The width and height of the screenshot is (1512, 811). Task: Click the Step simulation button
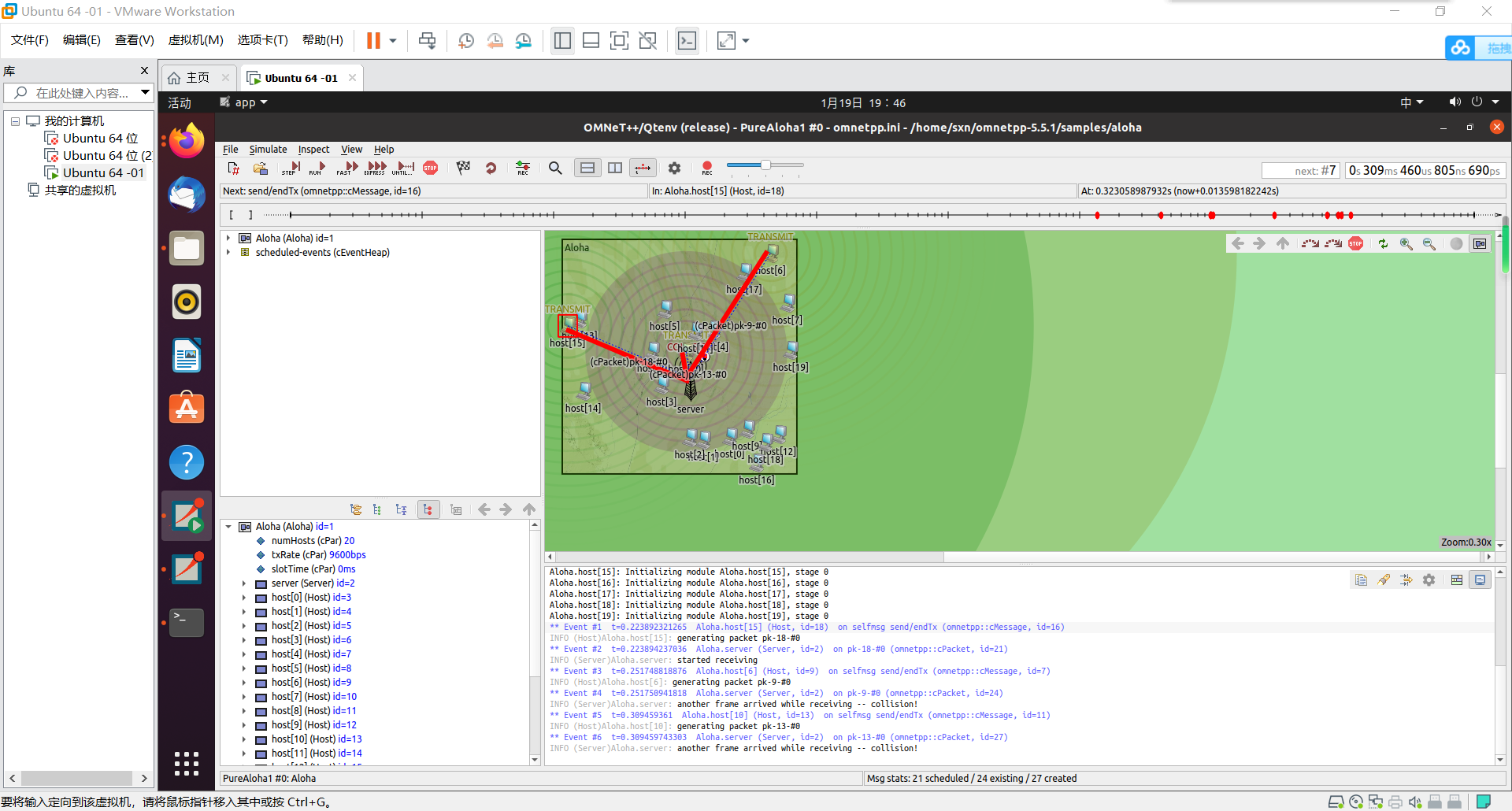pos(291,168)
